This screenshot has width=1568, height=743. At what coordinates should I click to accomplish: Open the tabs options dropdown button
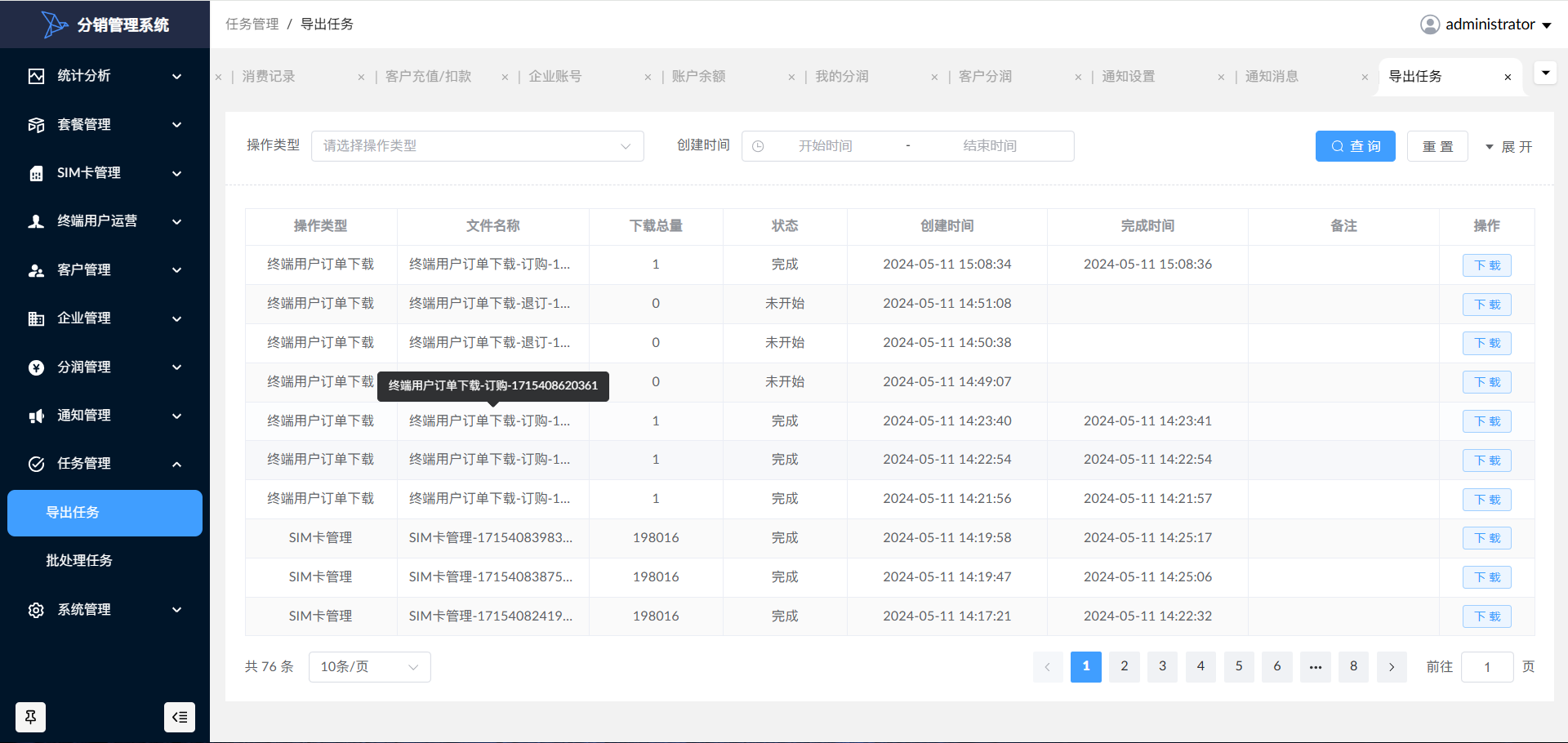[x=1545, y=73]
